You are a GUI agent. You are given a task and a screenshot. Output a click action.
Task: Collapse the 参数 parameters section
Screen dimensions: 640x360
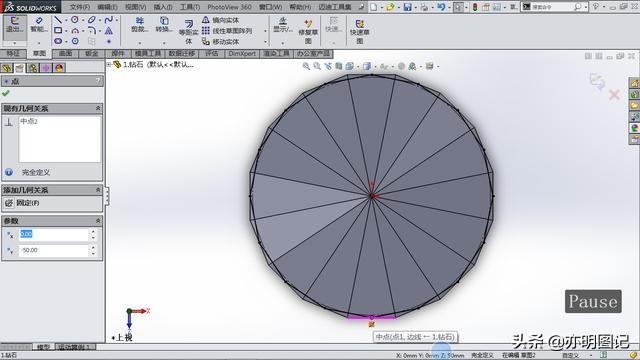[x=98, y=221]
